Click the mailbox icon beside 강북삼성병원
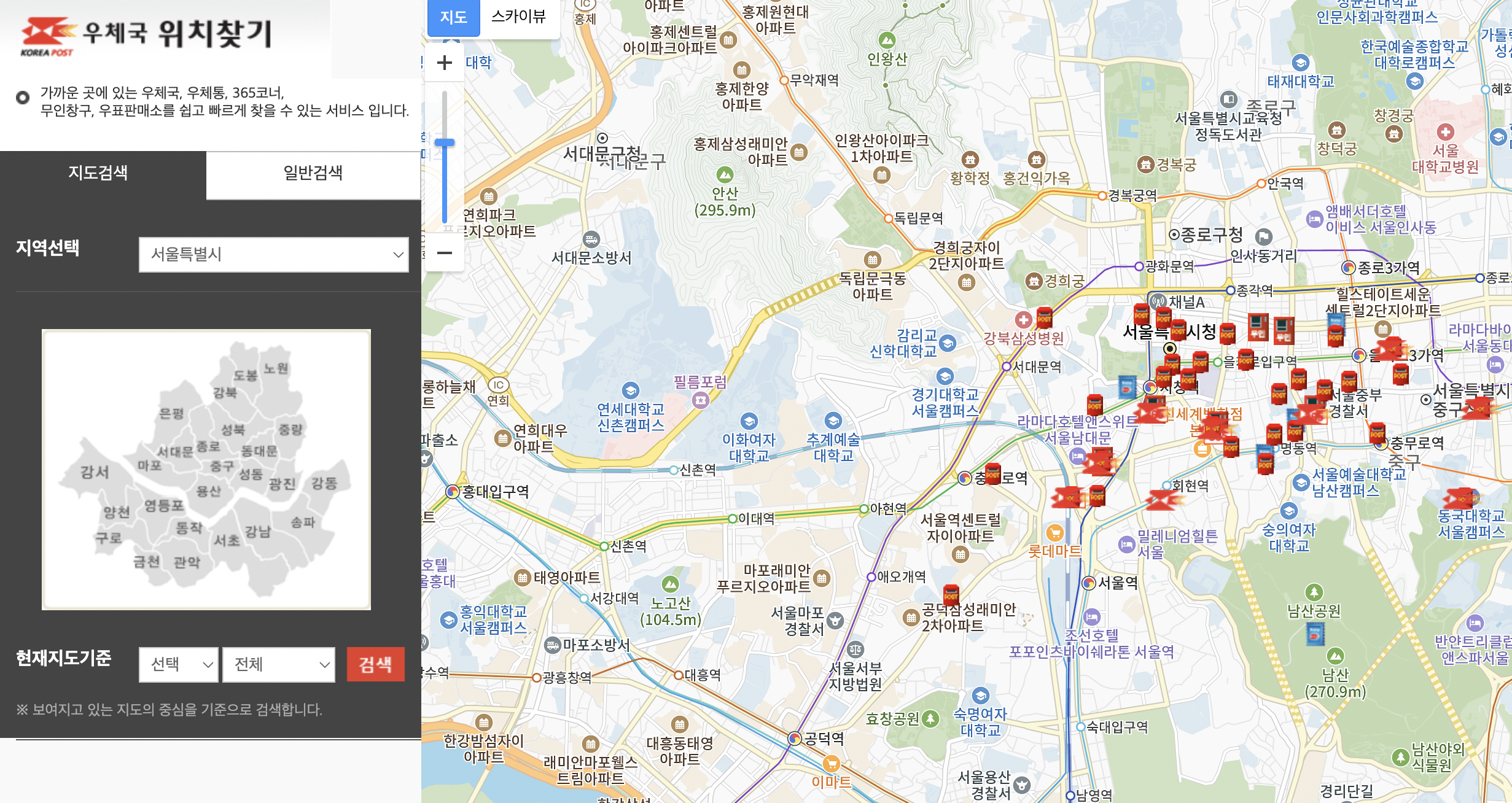This screenshot has width=1512, height=803. 1044,318
